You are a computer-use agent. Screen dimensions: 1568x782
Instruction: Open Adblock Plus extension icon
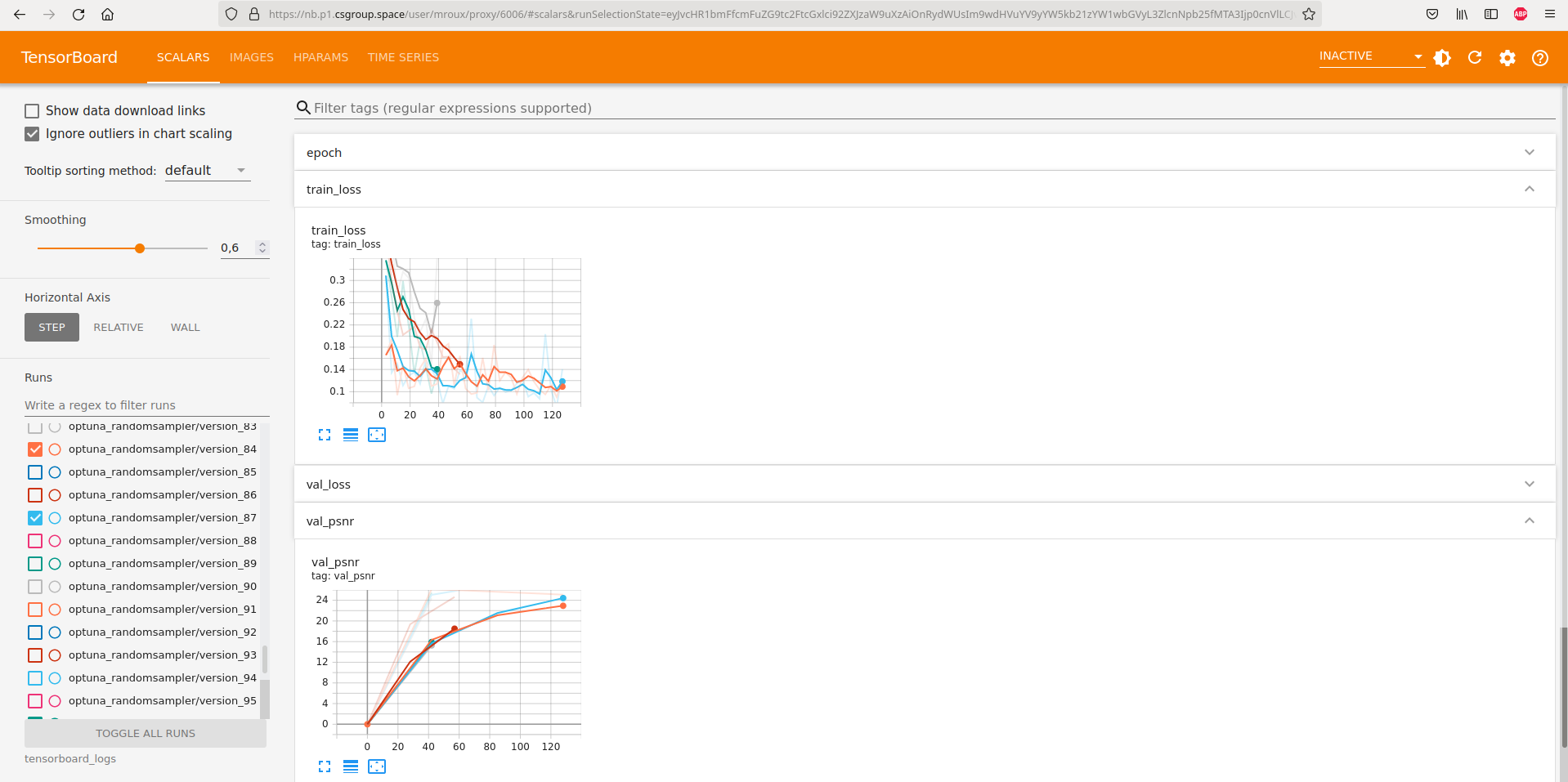coord(1521,14)
